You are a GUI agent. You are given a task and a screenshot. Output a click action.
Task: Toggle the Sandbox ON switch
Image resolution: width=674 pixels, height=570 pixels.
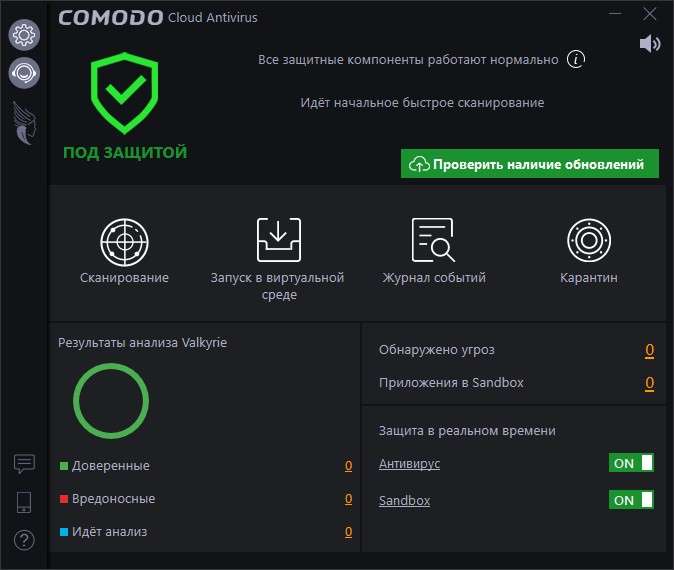coord(631,500)
